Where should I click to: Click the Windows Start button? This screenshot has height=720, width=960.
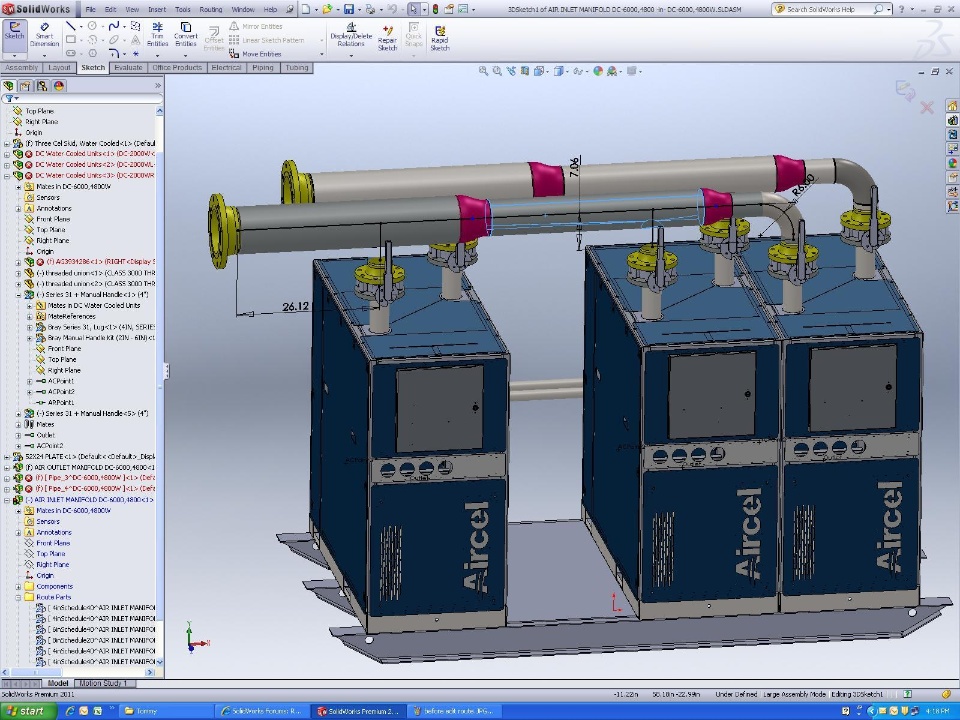28,711
